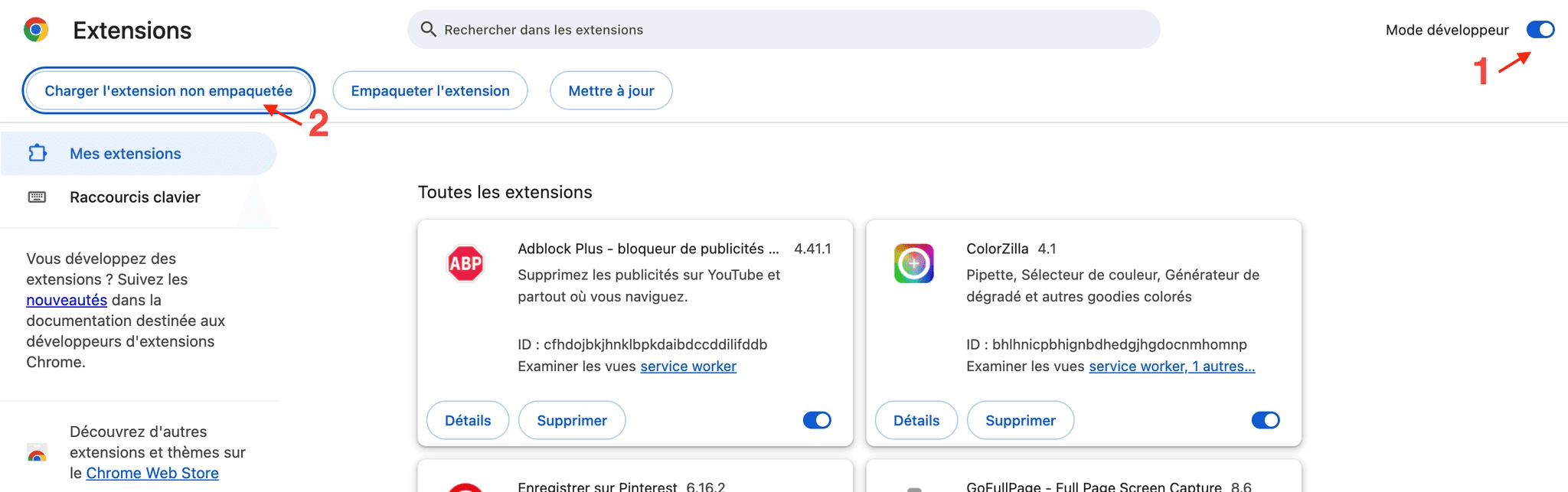Click the red Pinterest extension icon

coord(465,487)
